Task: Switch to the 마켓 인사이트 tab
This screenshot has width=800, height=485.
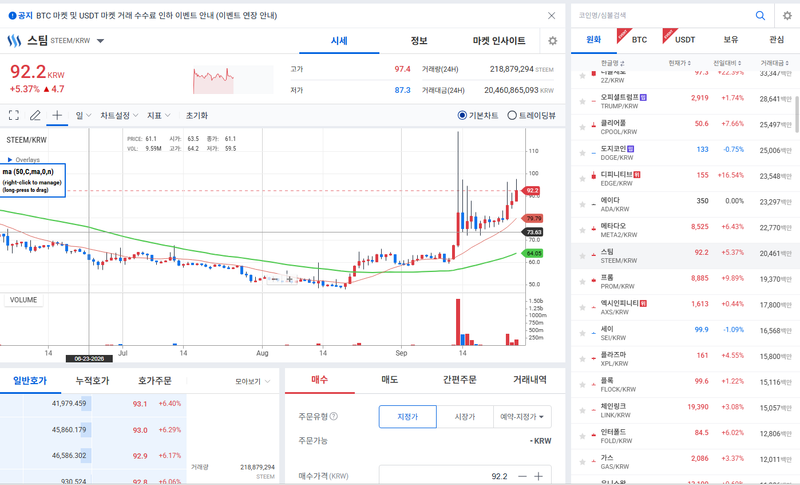Action: point(499,41)
